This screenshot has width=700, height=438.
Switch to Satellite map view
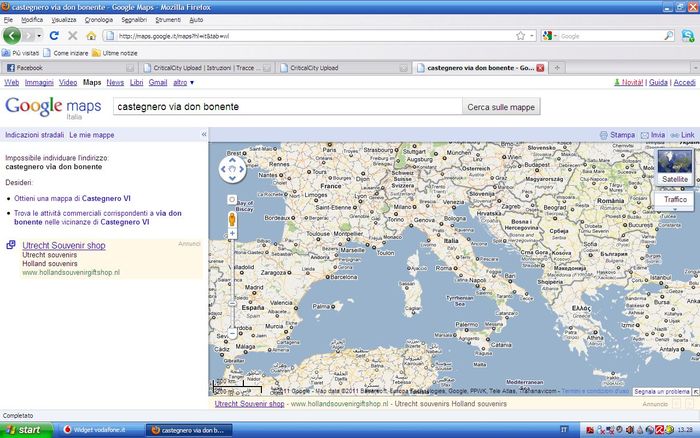(675, 167)
